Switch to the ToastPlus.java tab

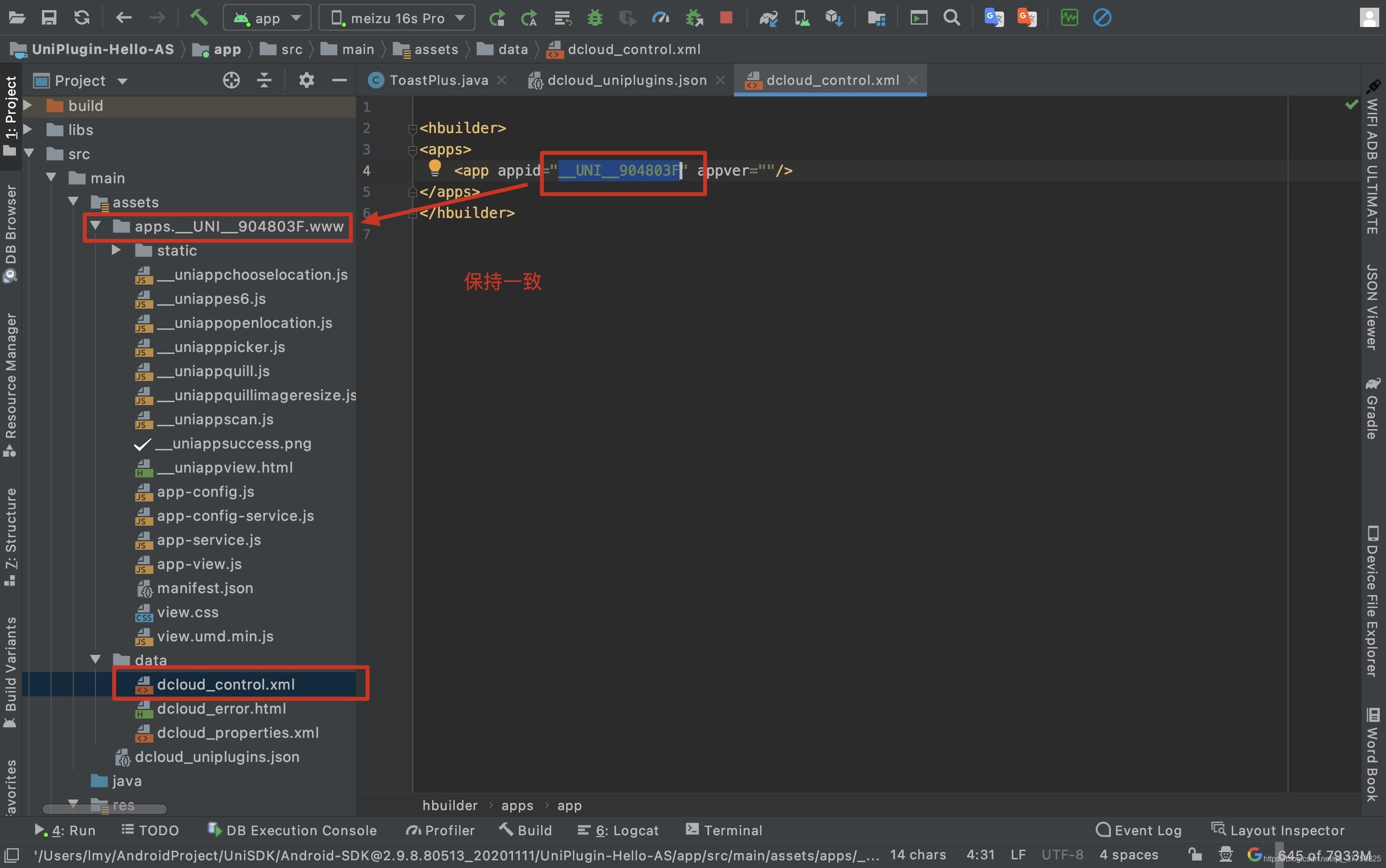tap(437, 81)
